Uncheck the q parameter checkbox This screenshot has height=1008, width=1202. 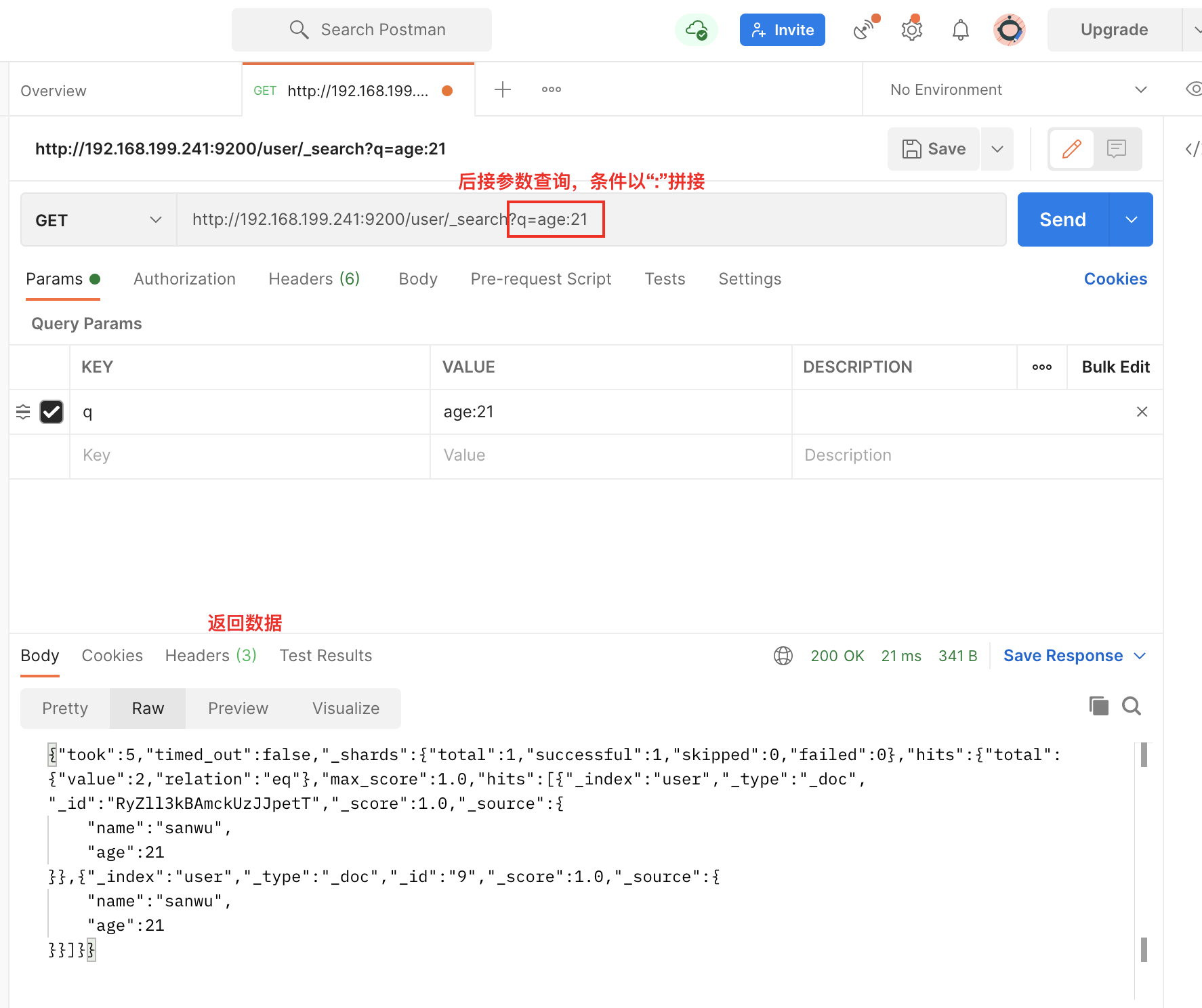[51, 412]
